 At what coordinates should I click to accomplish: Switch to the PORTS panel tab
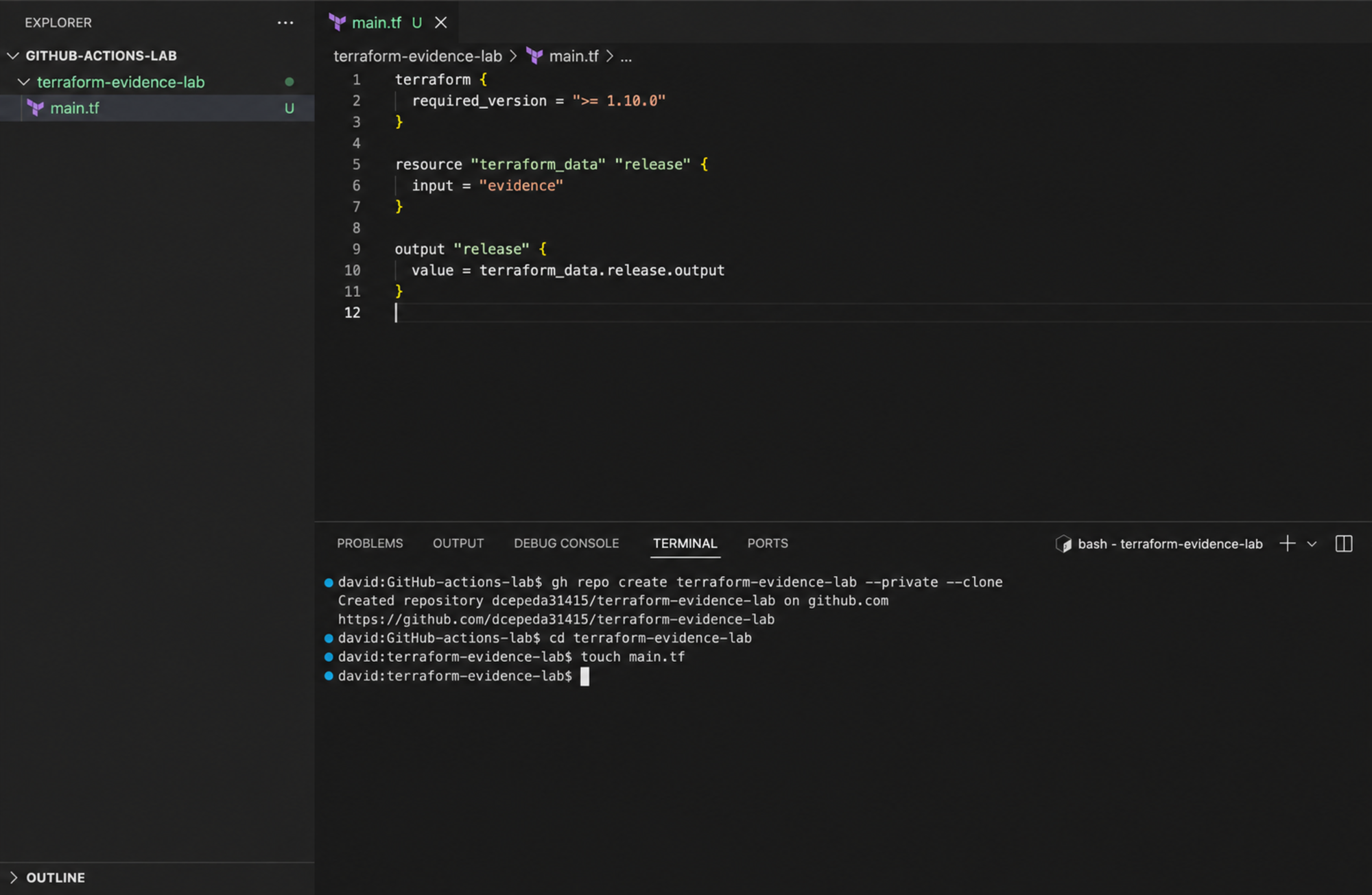point(768,543)
